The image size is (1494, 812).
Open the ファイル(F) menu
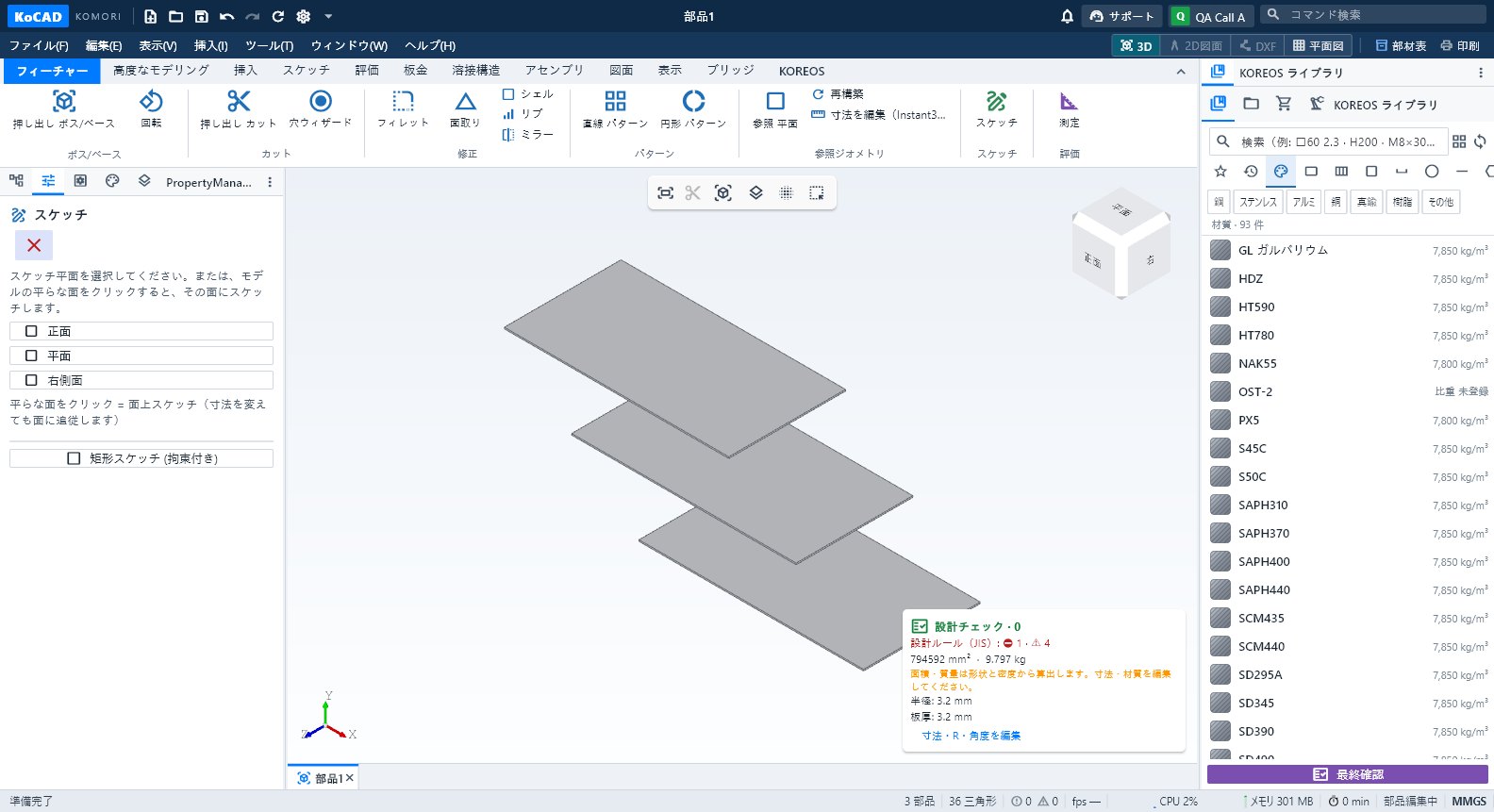tap(39, 45)
